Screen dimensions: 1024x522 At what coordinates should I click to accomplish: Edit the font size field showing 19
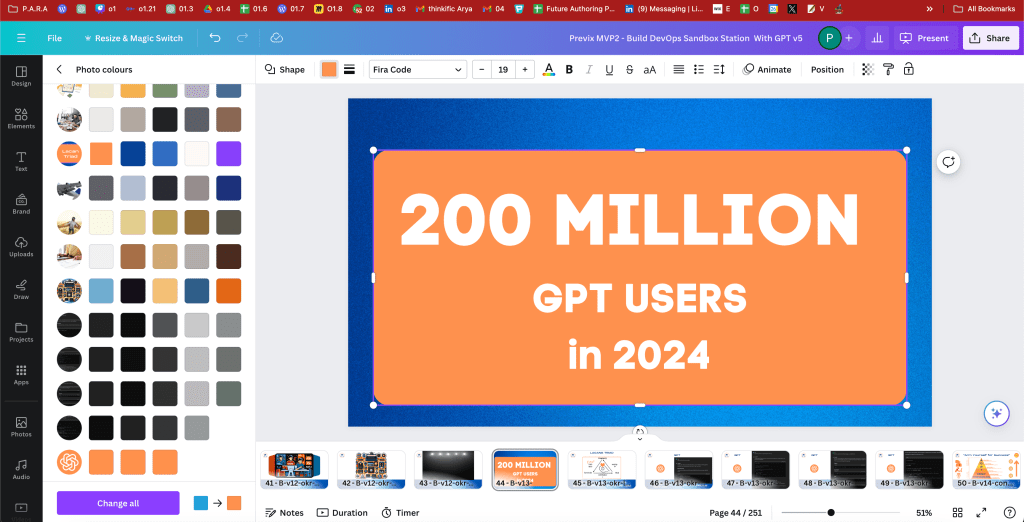503,69
